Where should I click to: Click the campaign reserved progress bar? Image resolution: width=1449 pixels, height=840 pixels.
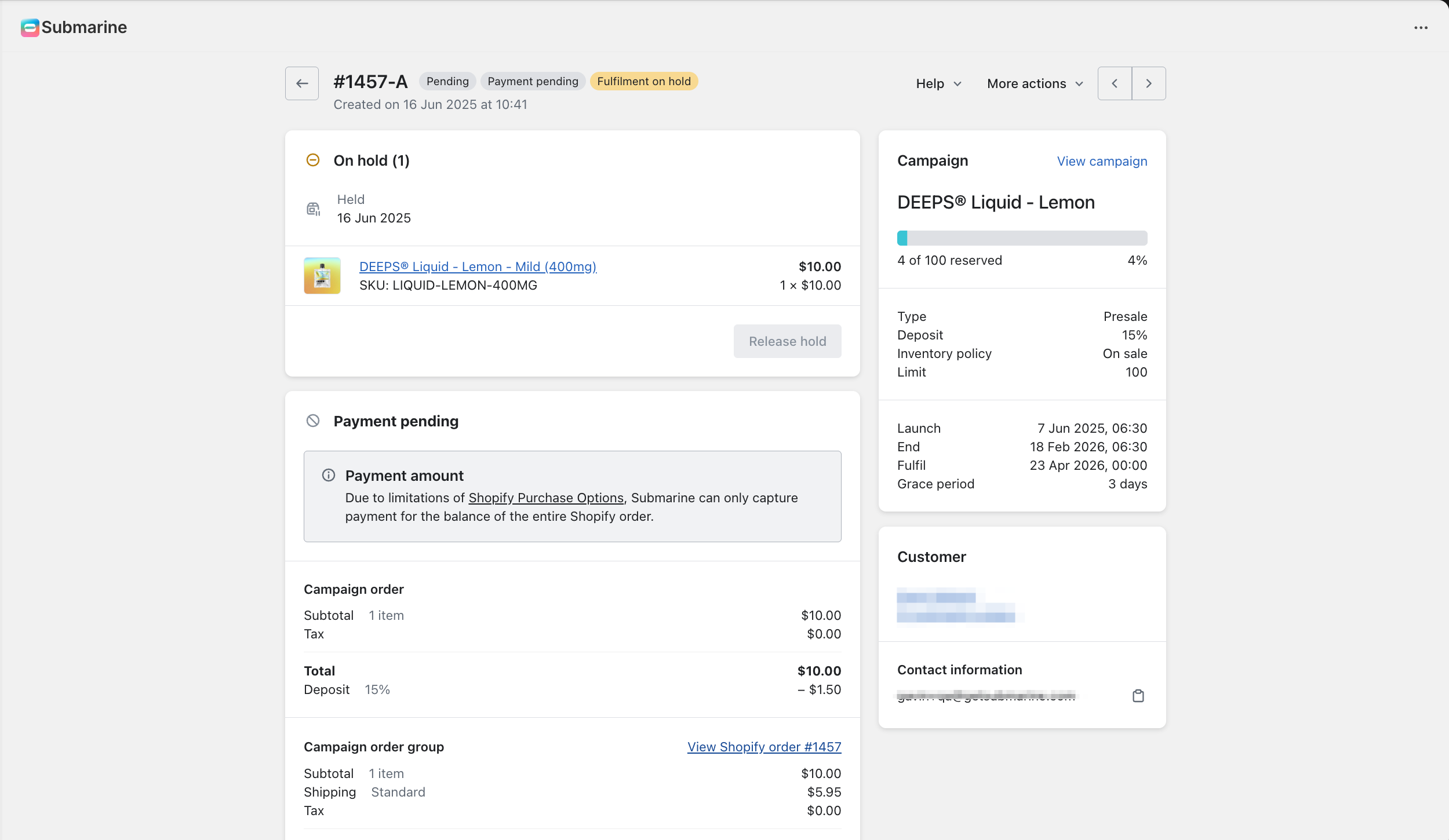(x=1022, y=238)
